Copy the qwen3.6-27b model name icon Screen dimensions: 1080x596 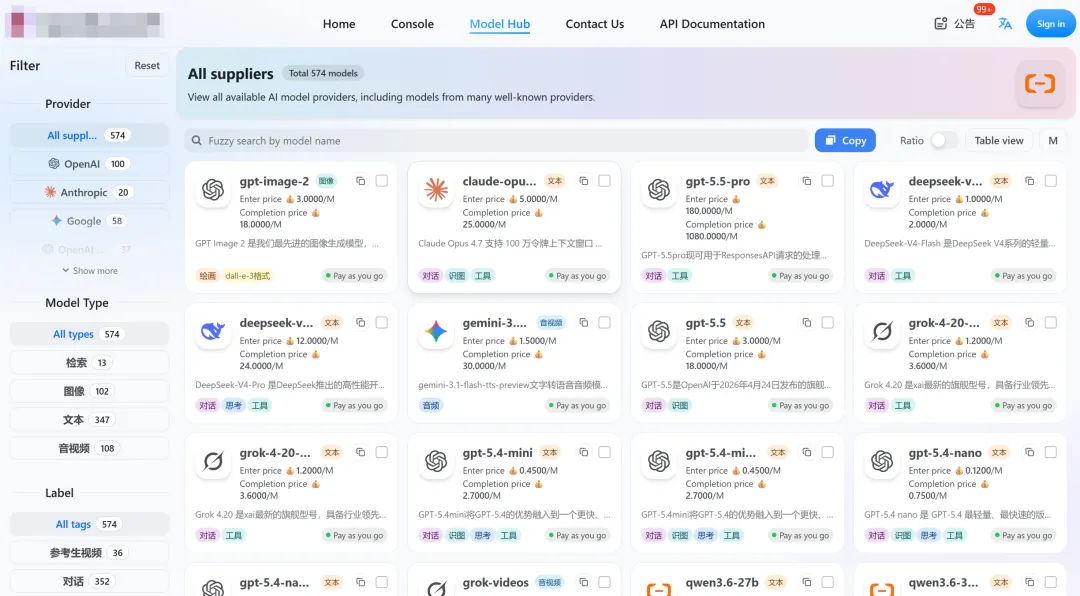807,582
